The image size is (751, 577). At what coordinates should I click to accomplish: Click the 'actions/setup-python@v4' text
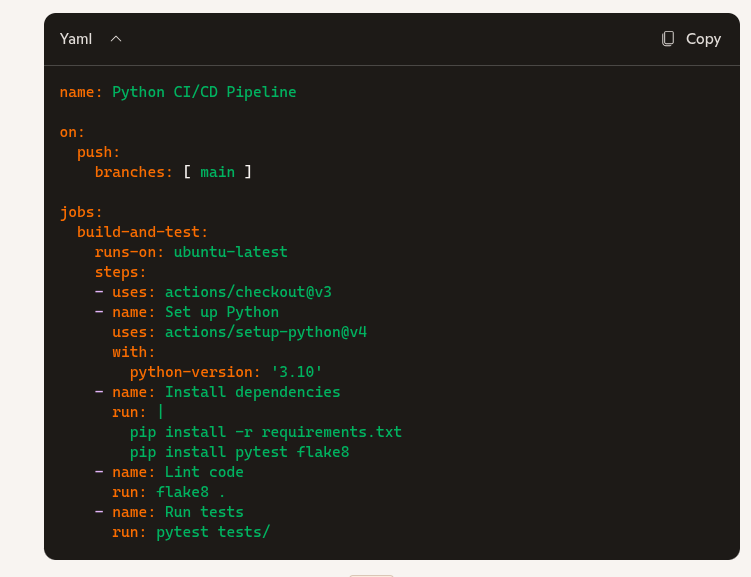tap(265, 332)
